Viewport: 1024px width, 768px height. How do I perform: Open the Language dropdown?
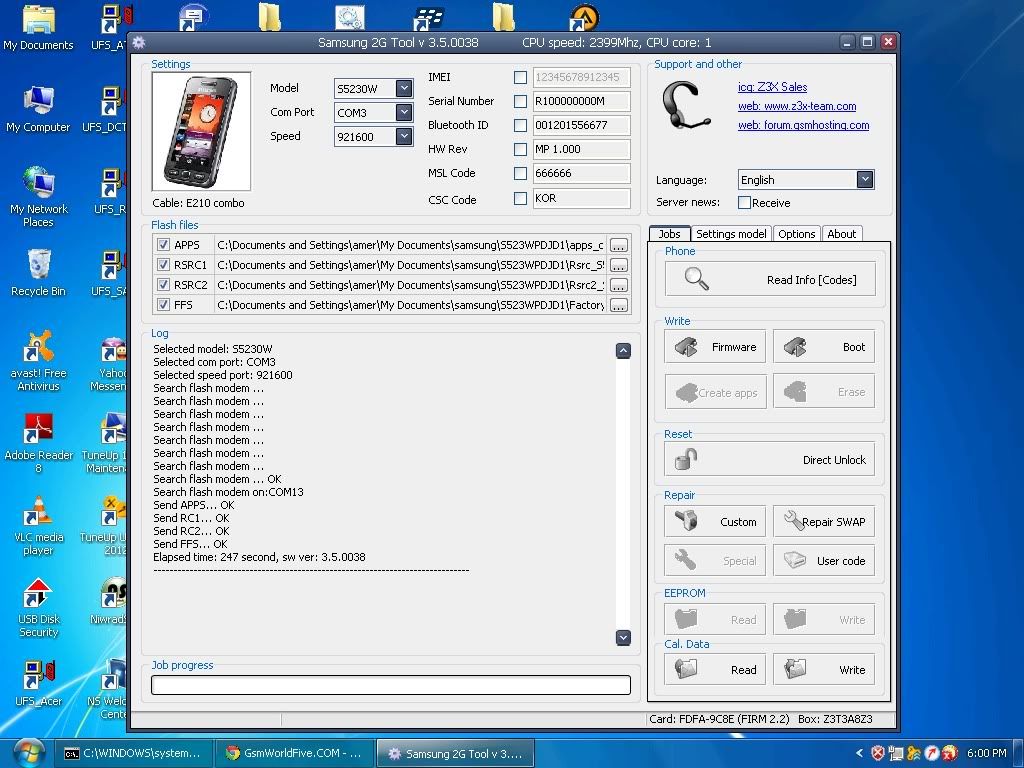865,180
